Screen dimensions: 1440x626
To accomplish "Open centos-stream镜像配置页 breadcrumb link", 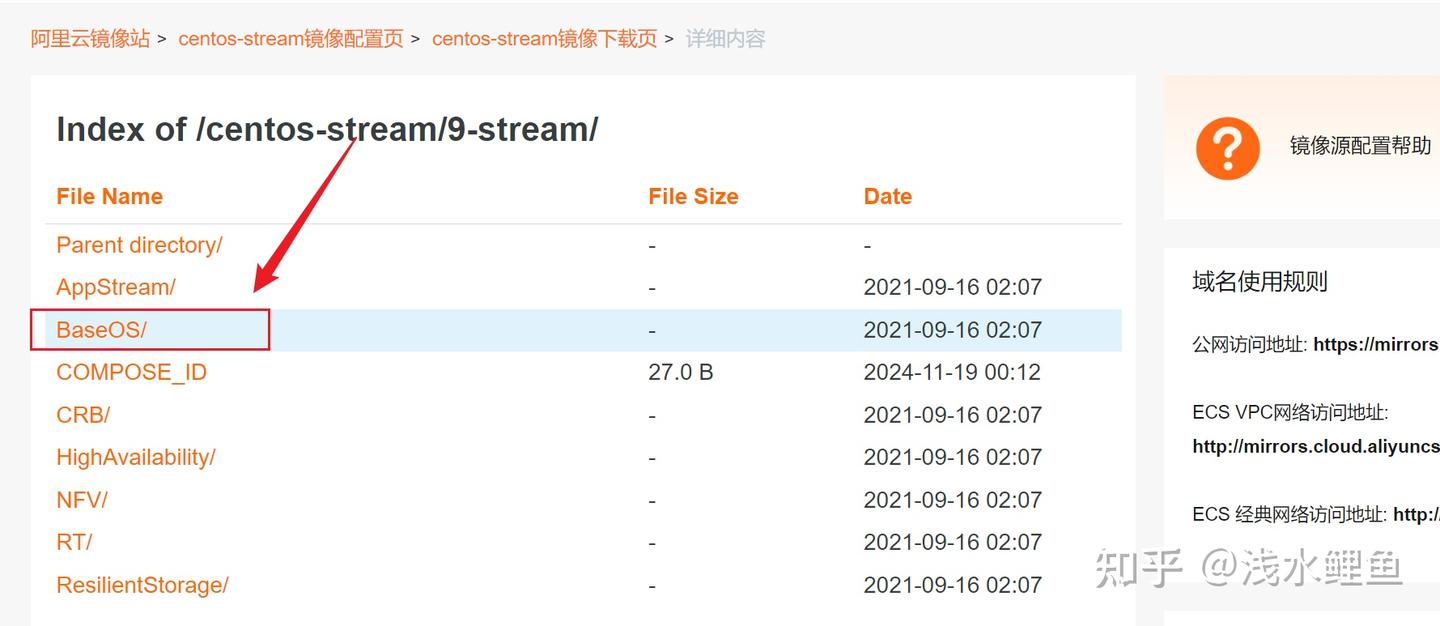I will point(291,38).
